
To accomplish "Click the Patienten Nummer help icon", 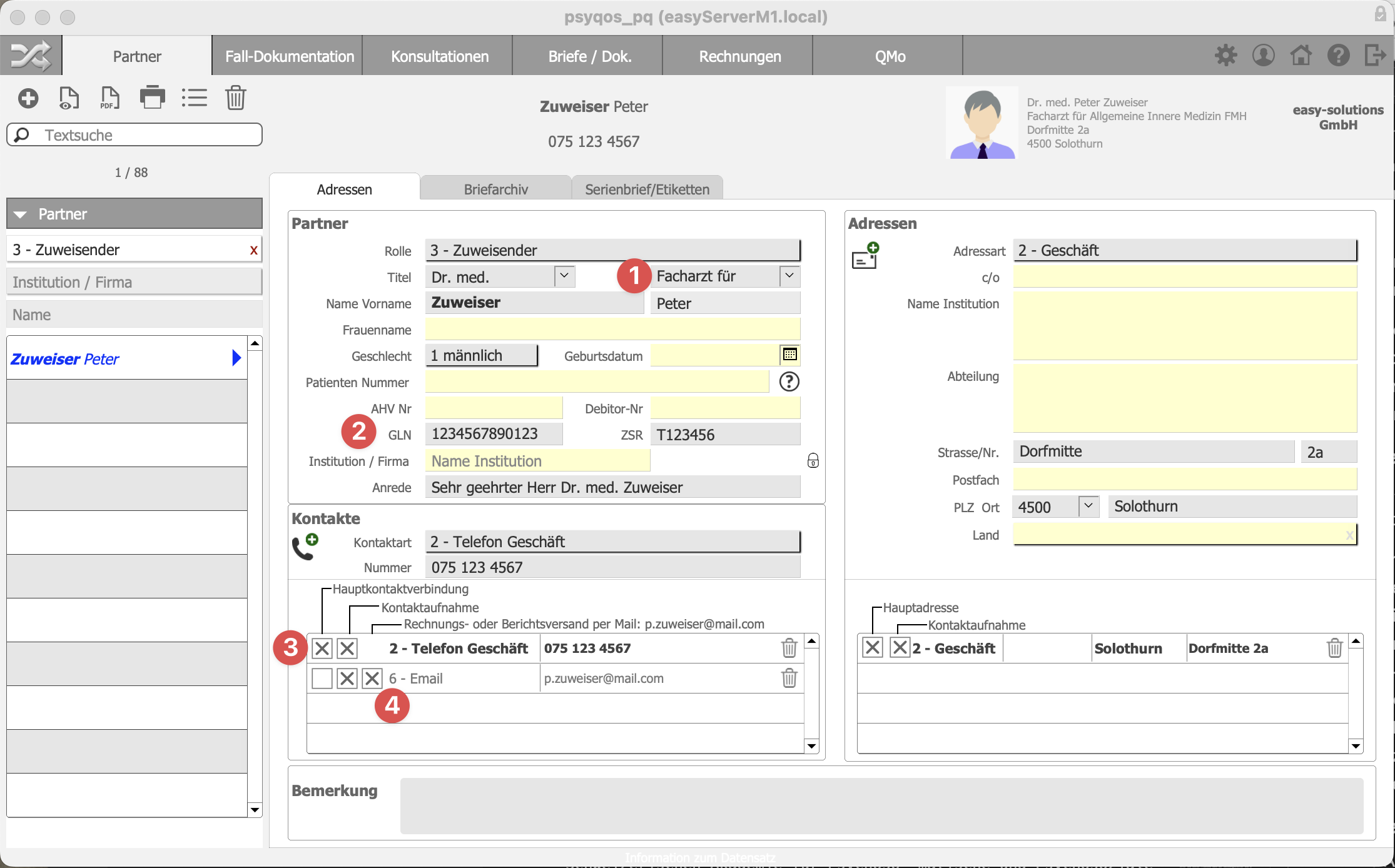I will (x=789, y=381).
